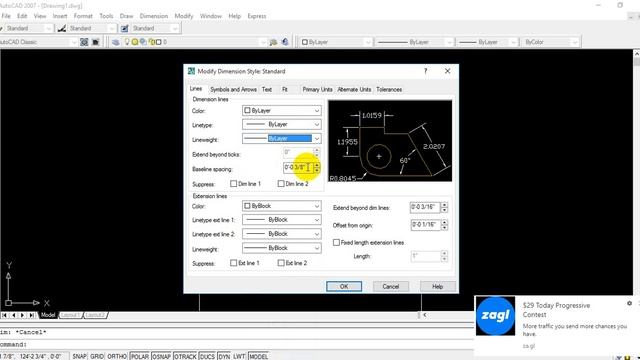
Task: Switch to Tolerances tab
Action: 389,89
